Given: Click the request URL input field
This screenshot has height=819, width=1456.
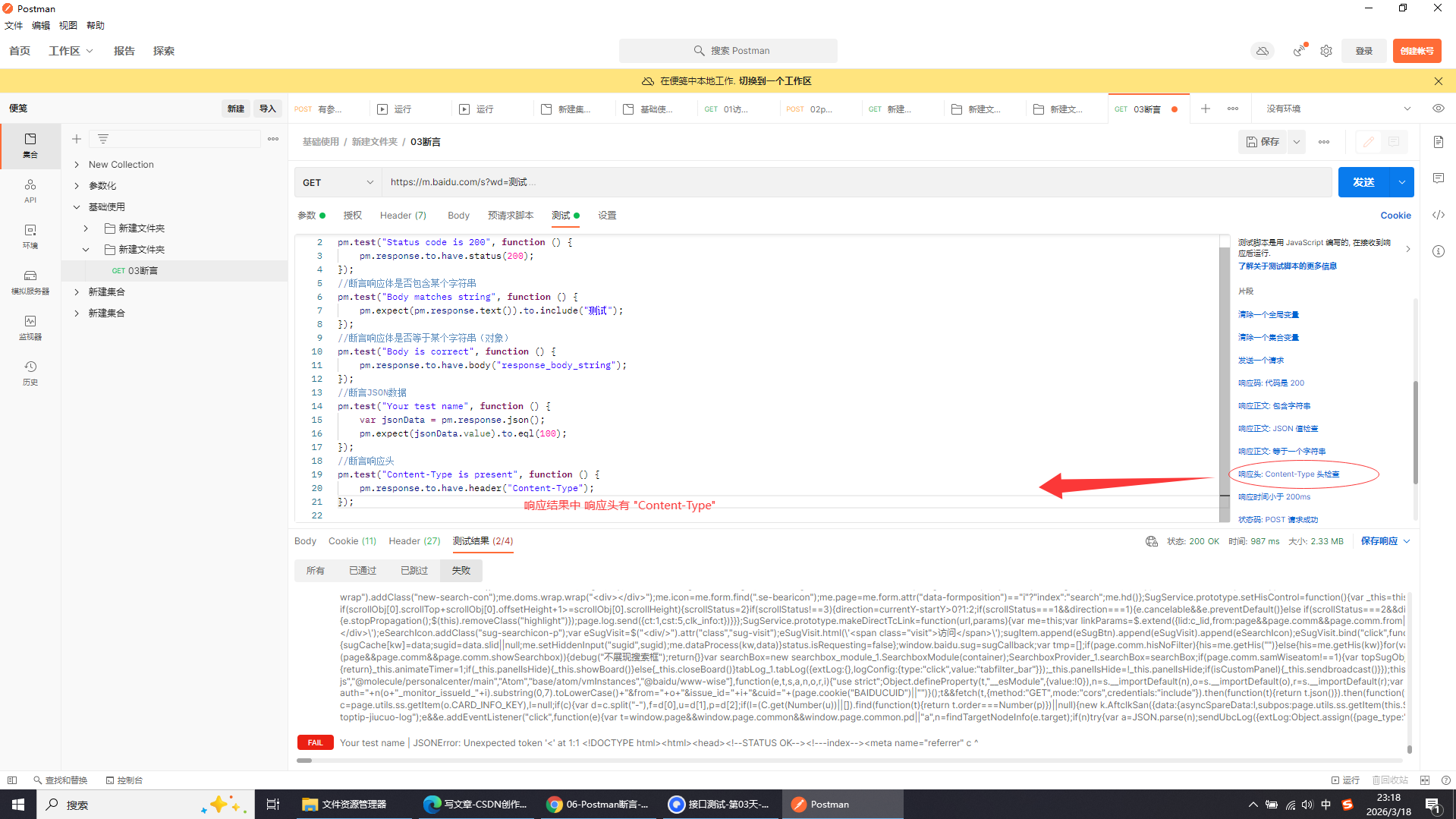Looking at the screenshot, I should (x=857, y=182).
